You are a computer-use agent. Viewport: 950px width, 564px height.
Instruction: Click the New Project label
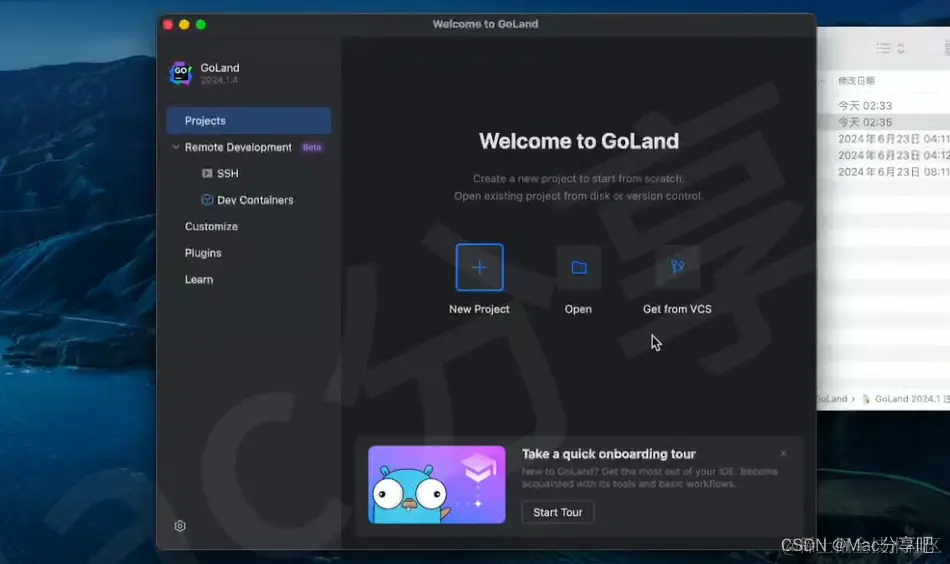(x=479, y=309)
